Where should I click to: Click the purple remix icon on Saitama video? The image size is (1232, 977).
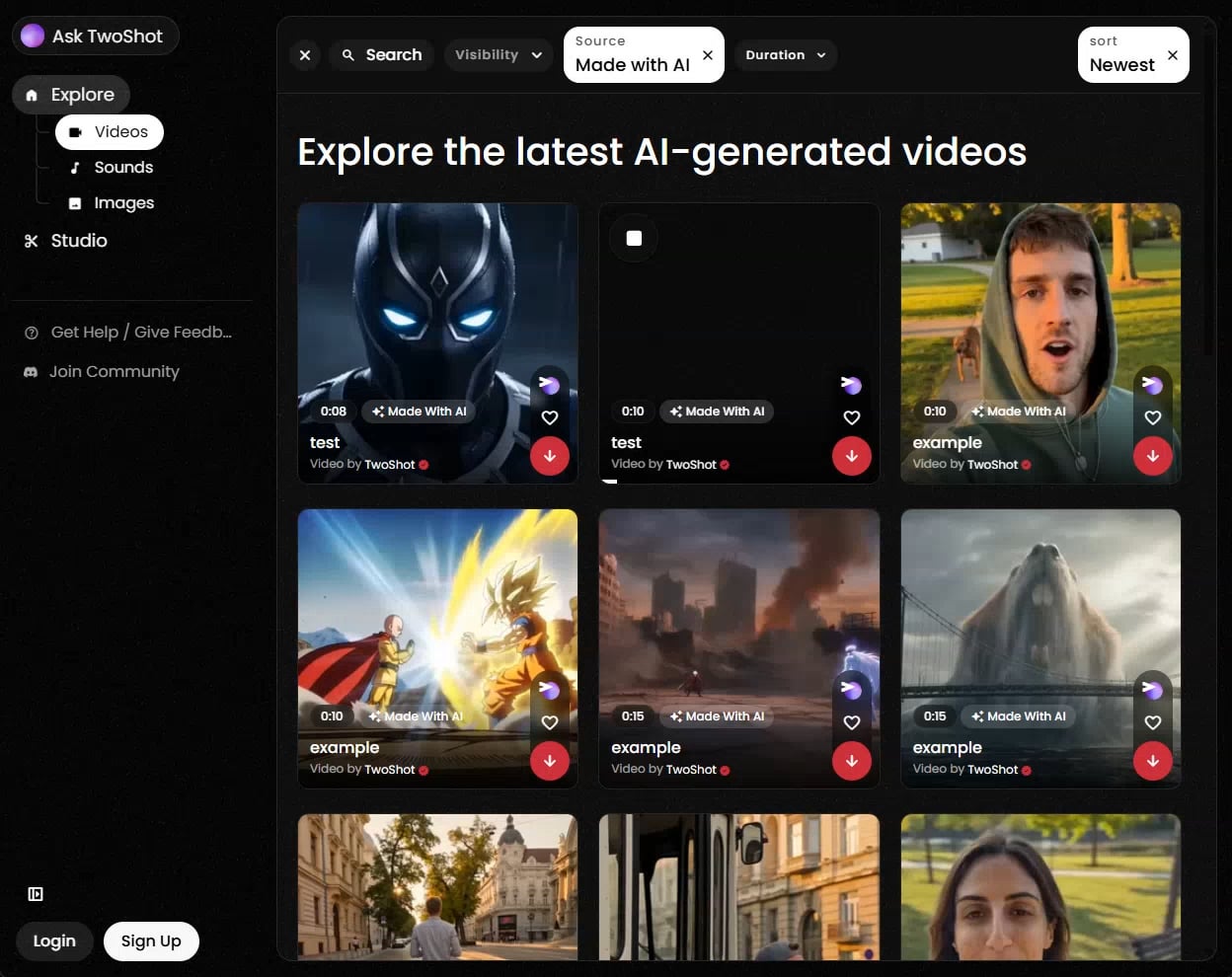click(x=550, y=690)
